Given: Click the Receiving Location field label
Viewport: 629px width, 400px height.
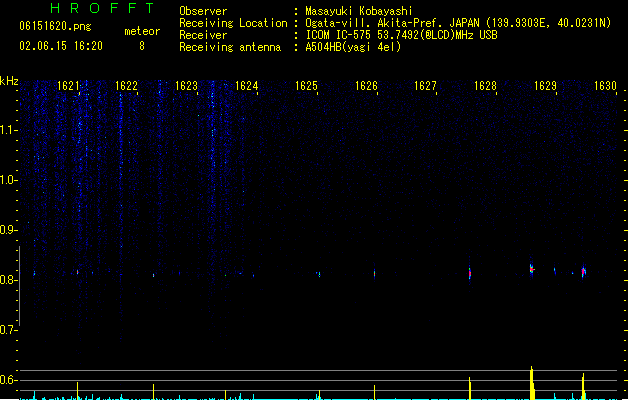Looking at the screenshot, I should tap(233, 23).
